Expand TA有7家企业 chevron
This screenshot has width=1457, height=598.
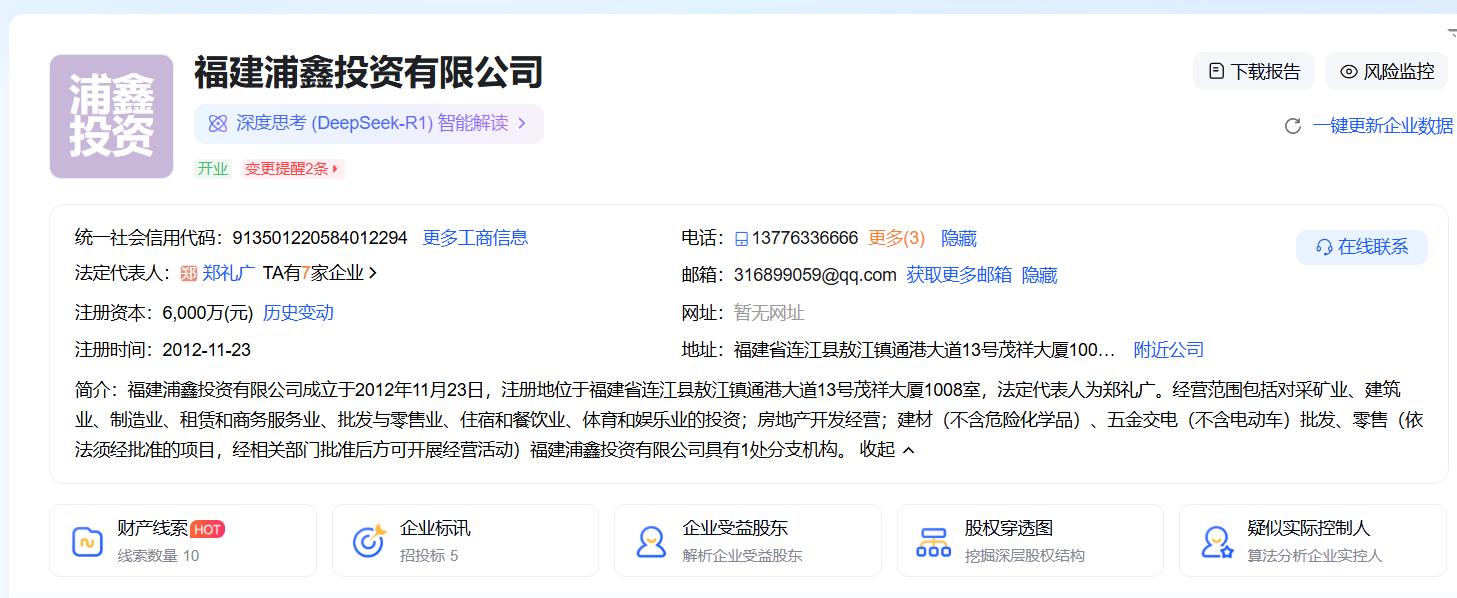click(373, 273)
